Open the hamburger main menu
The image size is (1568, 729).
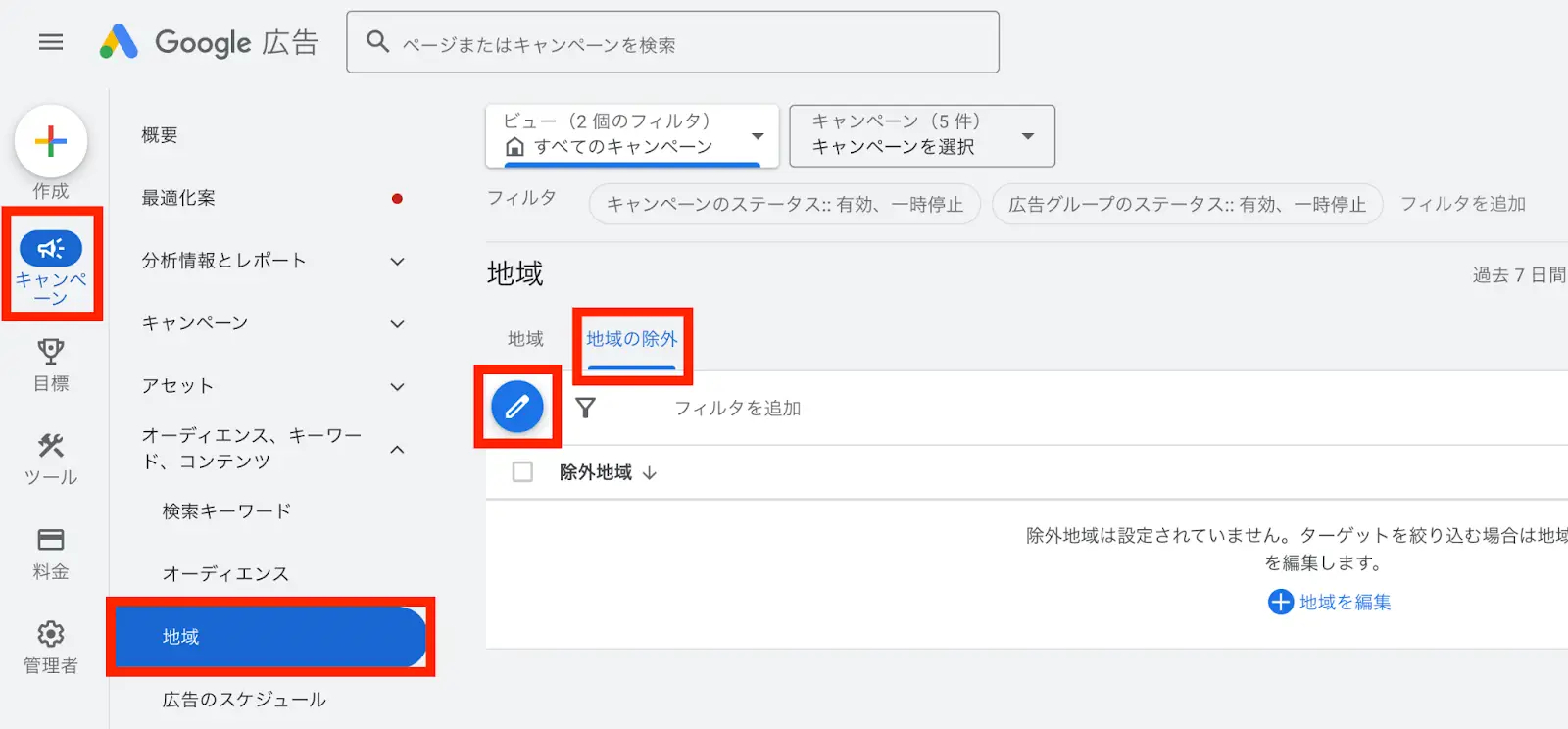coord(51,42)
